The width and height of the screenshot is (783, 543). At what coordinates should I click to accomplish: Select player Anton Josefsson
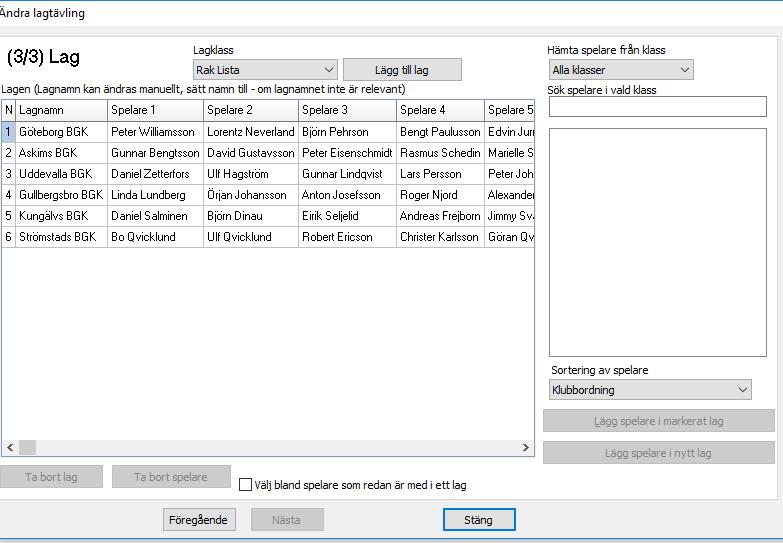[x=348, y=195]
